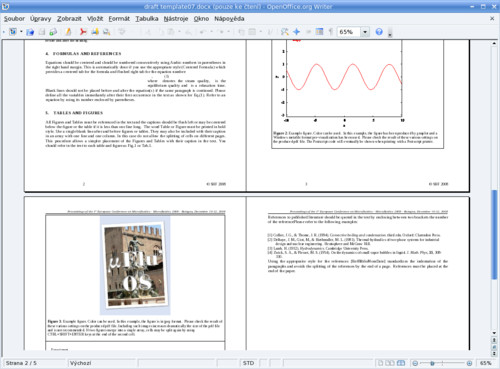Click the application icon in title bar
Screen dimensions: 500x369
click(6, 6)
